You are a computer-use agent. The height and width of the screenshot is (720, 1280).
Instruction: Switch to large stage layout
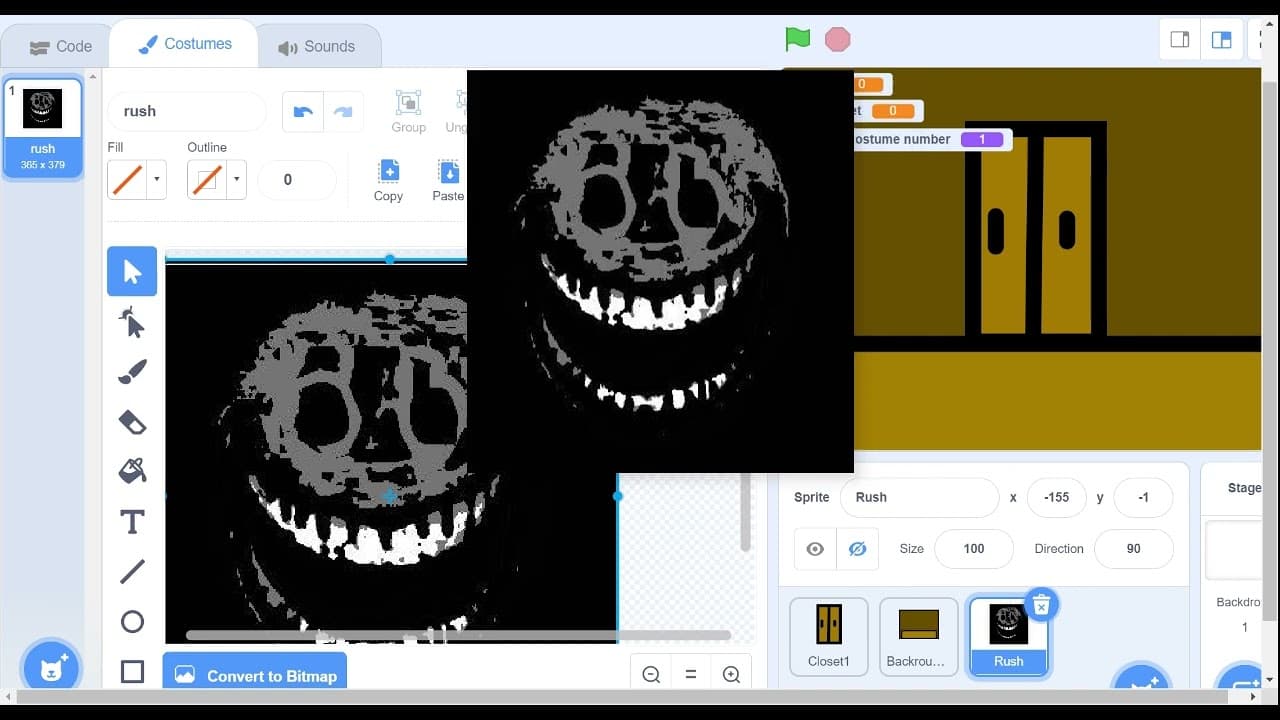click(x=1221, y=40)
